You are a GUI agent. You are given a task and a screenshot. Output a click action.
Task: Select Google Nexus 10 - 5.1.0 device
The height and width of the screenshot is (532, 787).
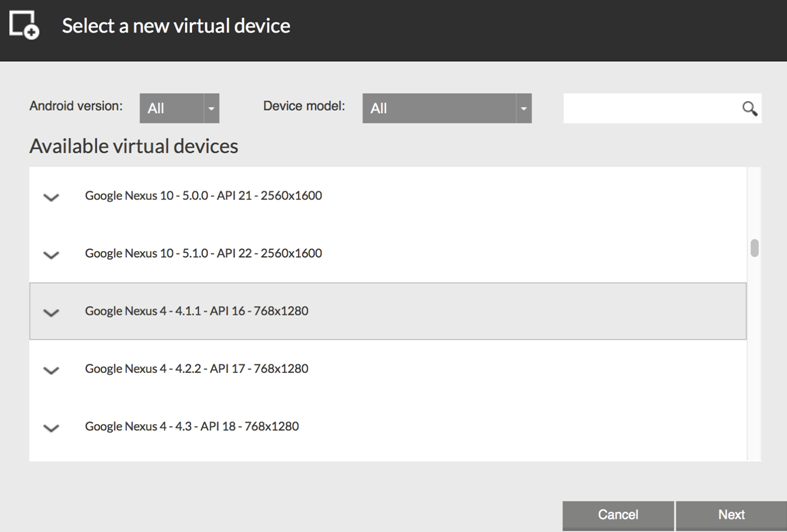(x=388, y=253)
